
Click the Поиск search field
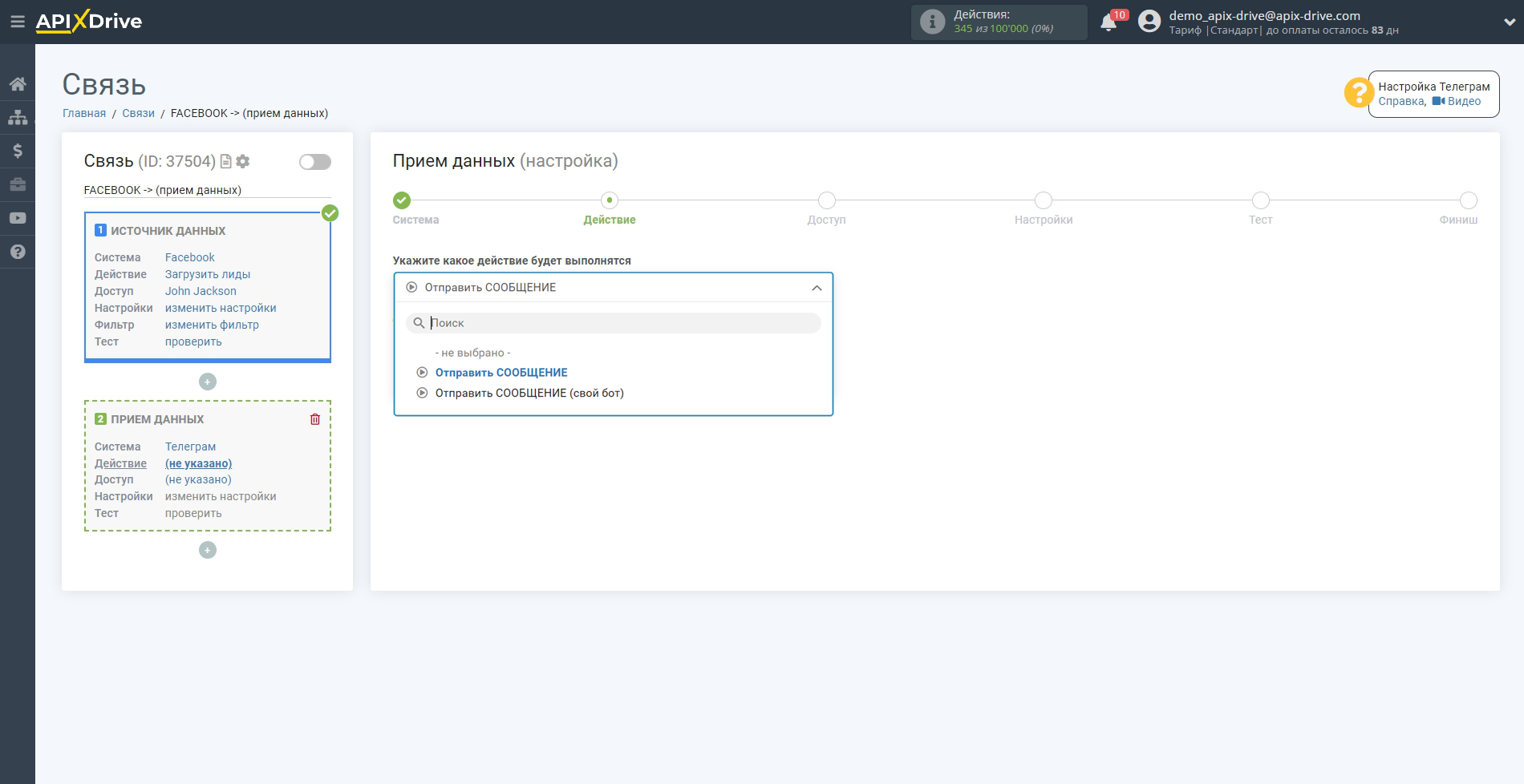pos(614,323)
